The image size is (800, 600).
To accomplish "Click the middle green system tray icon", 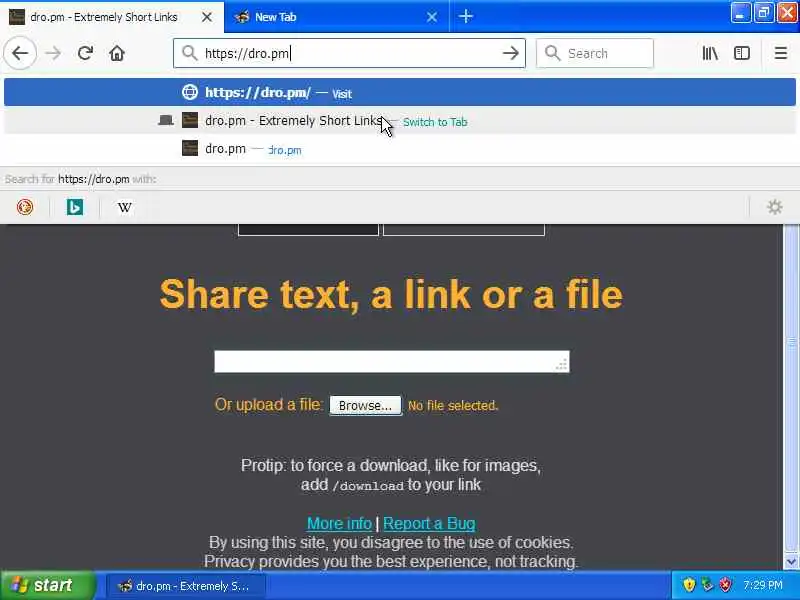I will pos(707,585).
